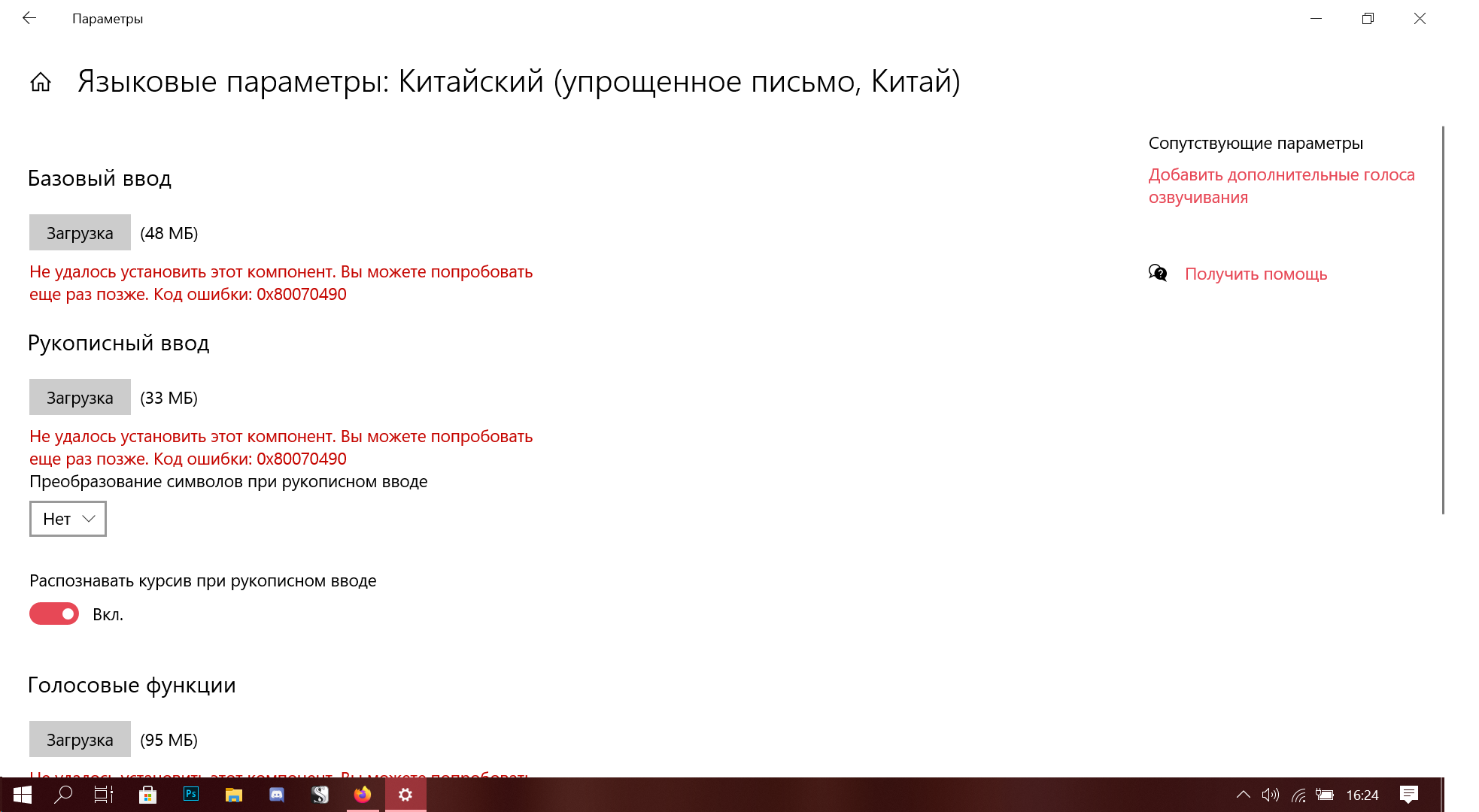This screenshot has width=1479, height=812.
Task: Click the error message under Базовый ввод
Action: [281, 283]
